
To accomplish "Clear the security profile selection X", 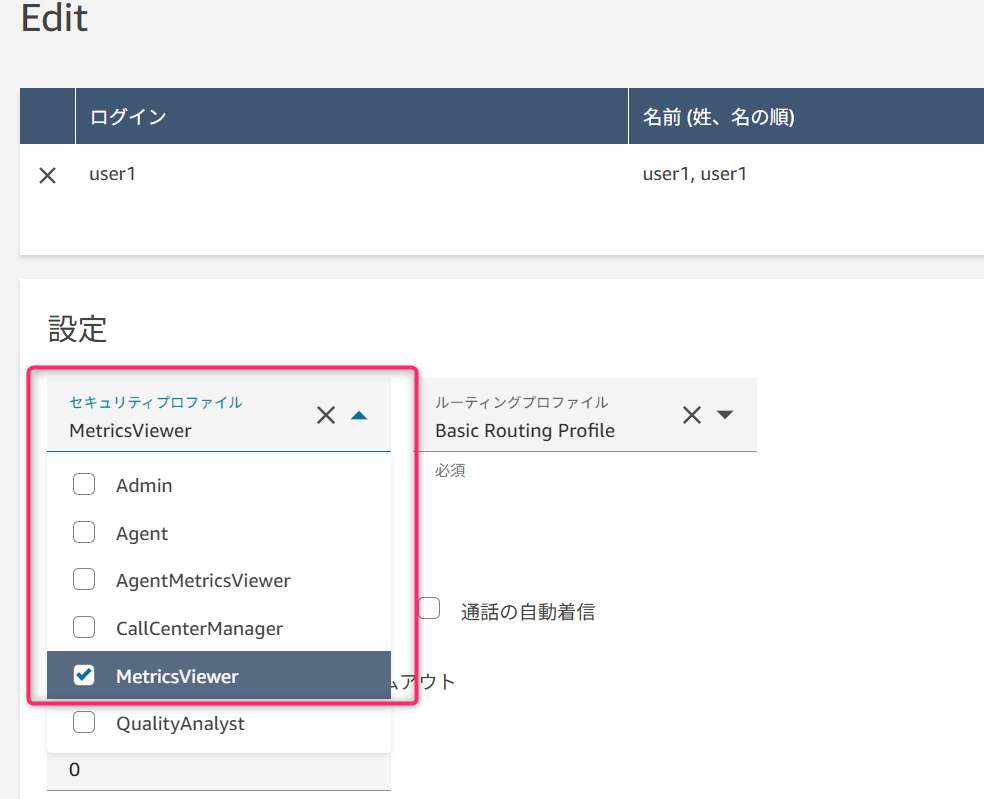I will pos(326,415).
